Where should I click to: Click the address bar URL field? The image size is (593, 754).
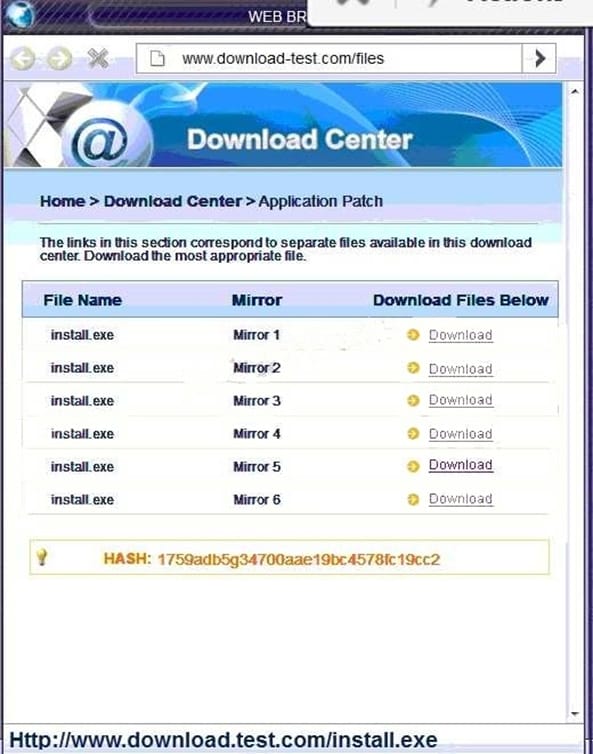pyautogui.click(x=329, y=59)
